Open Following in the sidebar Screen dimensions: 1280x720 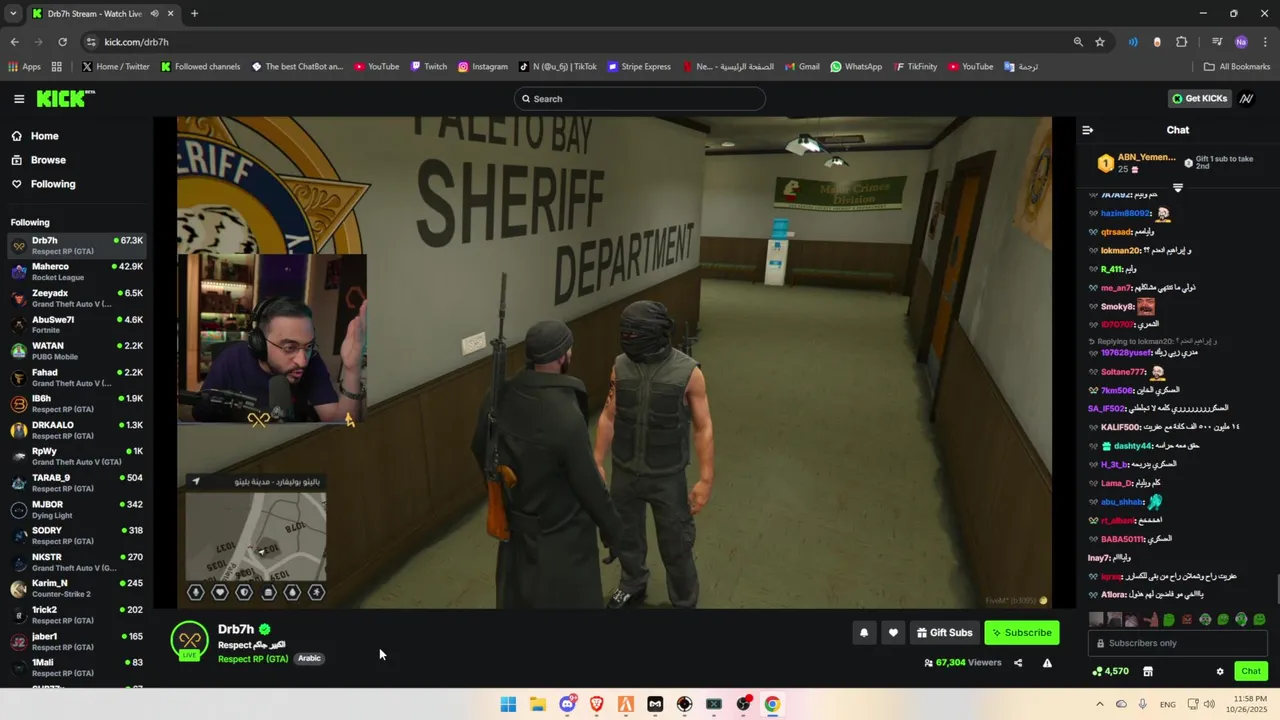point(52,184)
